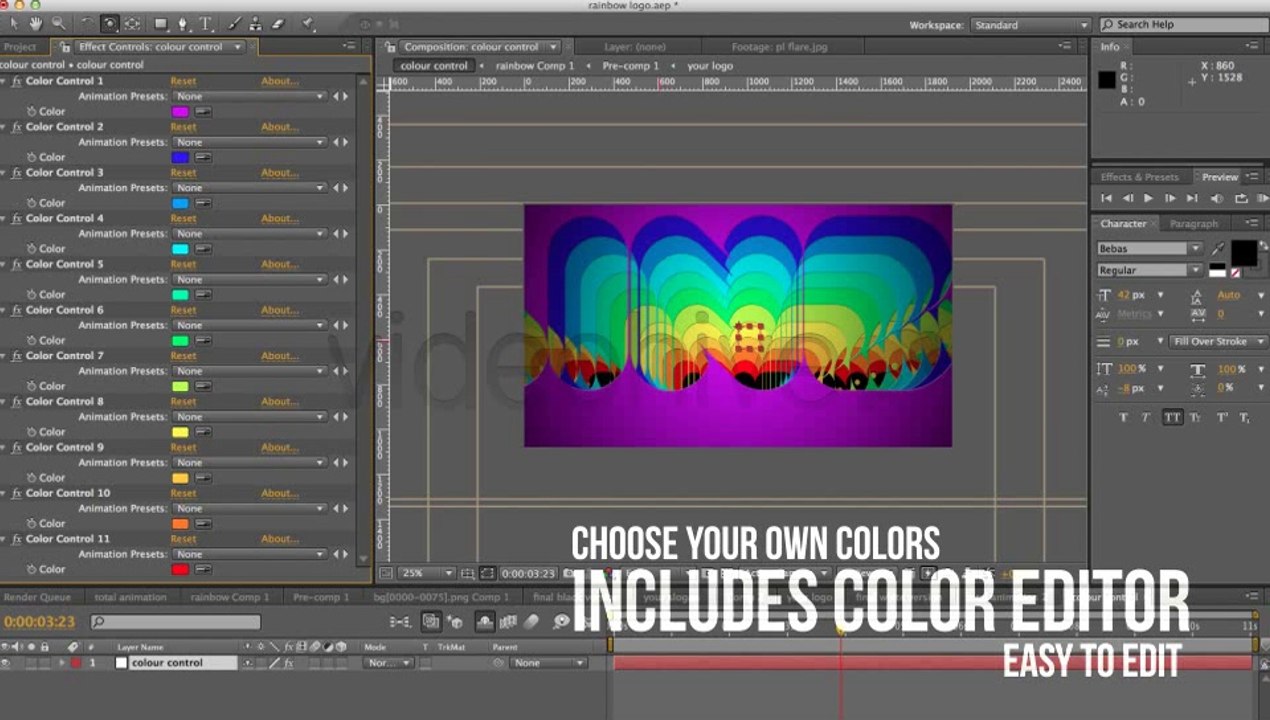
Task: Open the yellow Color Control 8 swatch
Action: point(180,433)
